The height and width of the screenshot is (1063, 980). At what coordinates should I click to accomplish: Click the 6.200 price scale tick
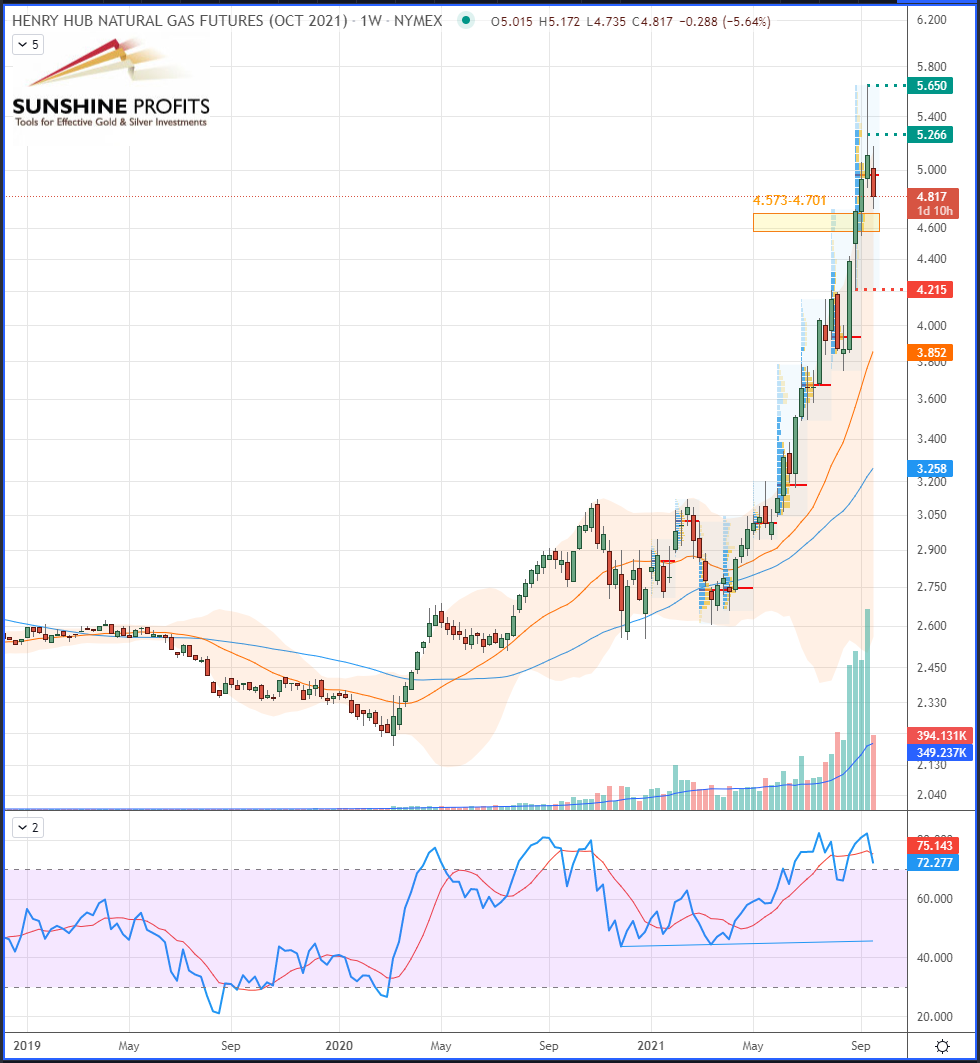coord(931,20)
